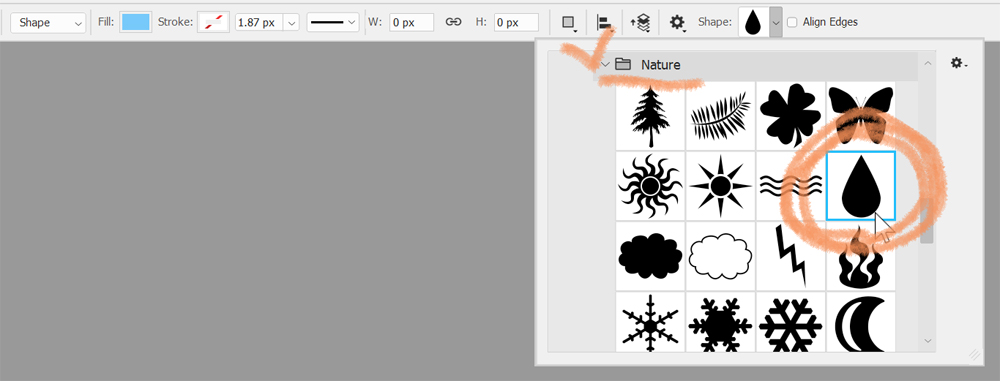Open path operations menu
This screenshot has height=381, width=1000.
tap(568, 22)
